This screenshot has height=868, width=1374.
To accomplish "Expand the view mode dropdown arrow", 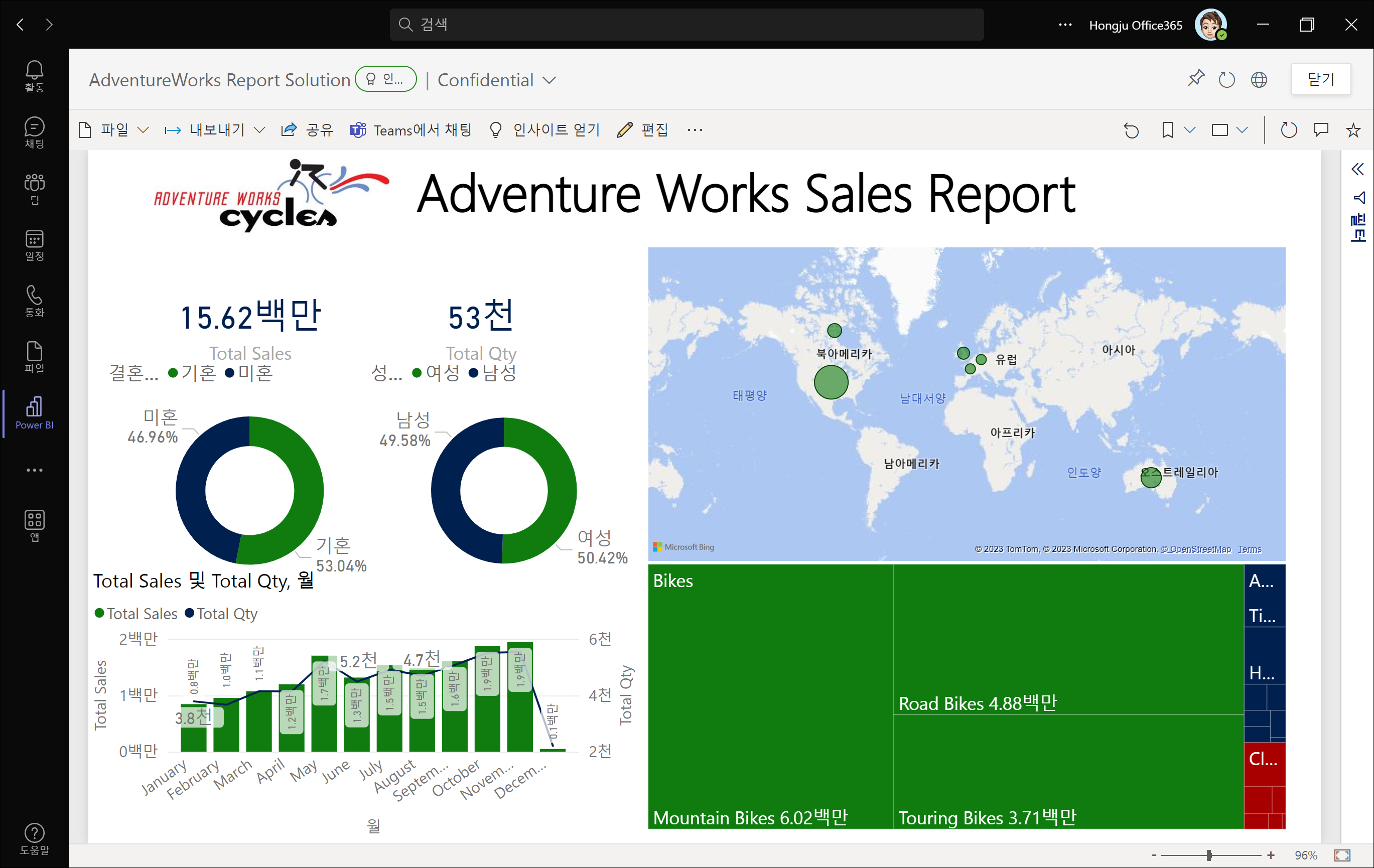I will click(1242, 130).
